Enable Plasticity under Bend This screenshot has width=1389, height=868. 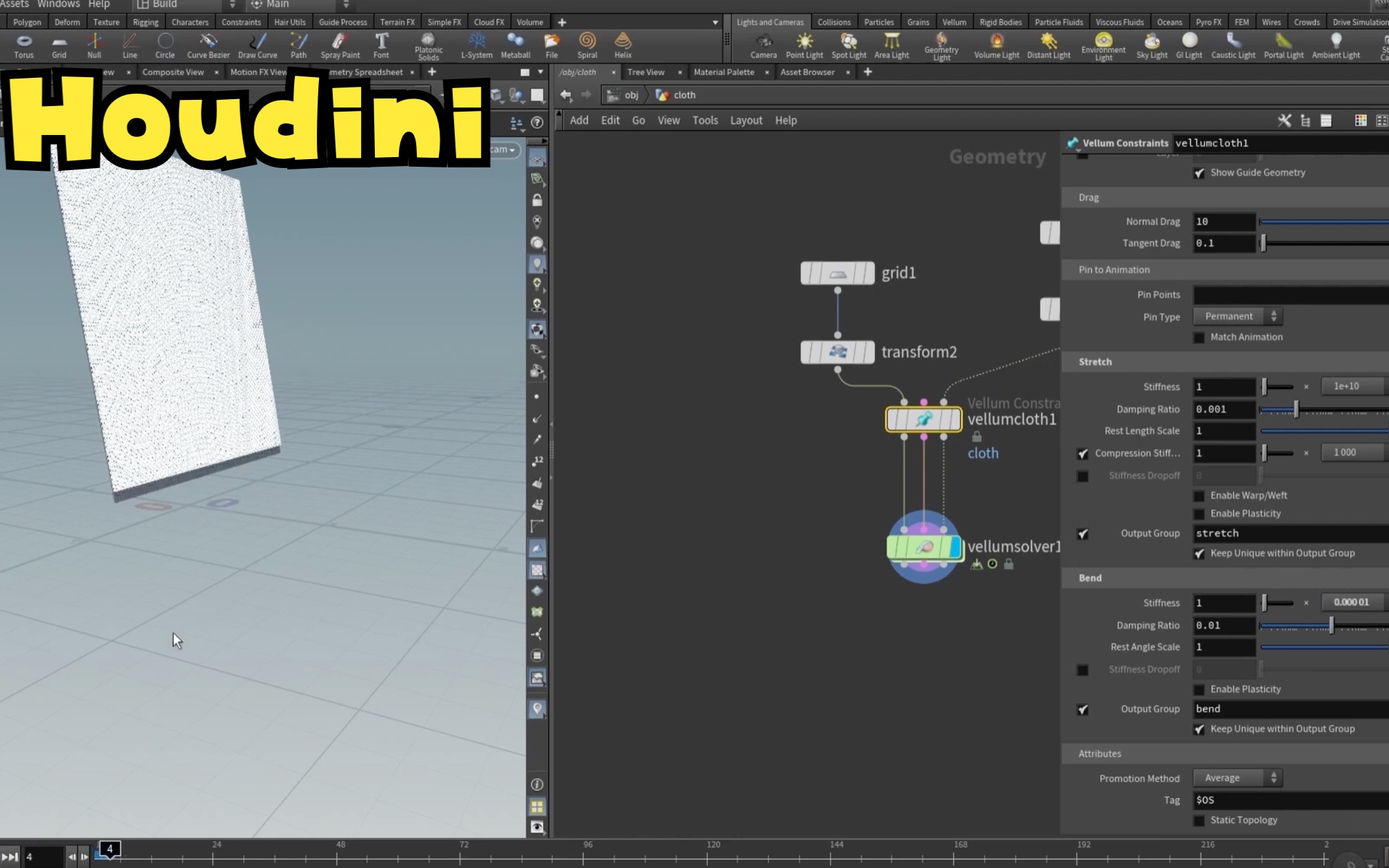point(1199,690)
